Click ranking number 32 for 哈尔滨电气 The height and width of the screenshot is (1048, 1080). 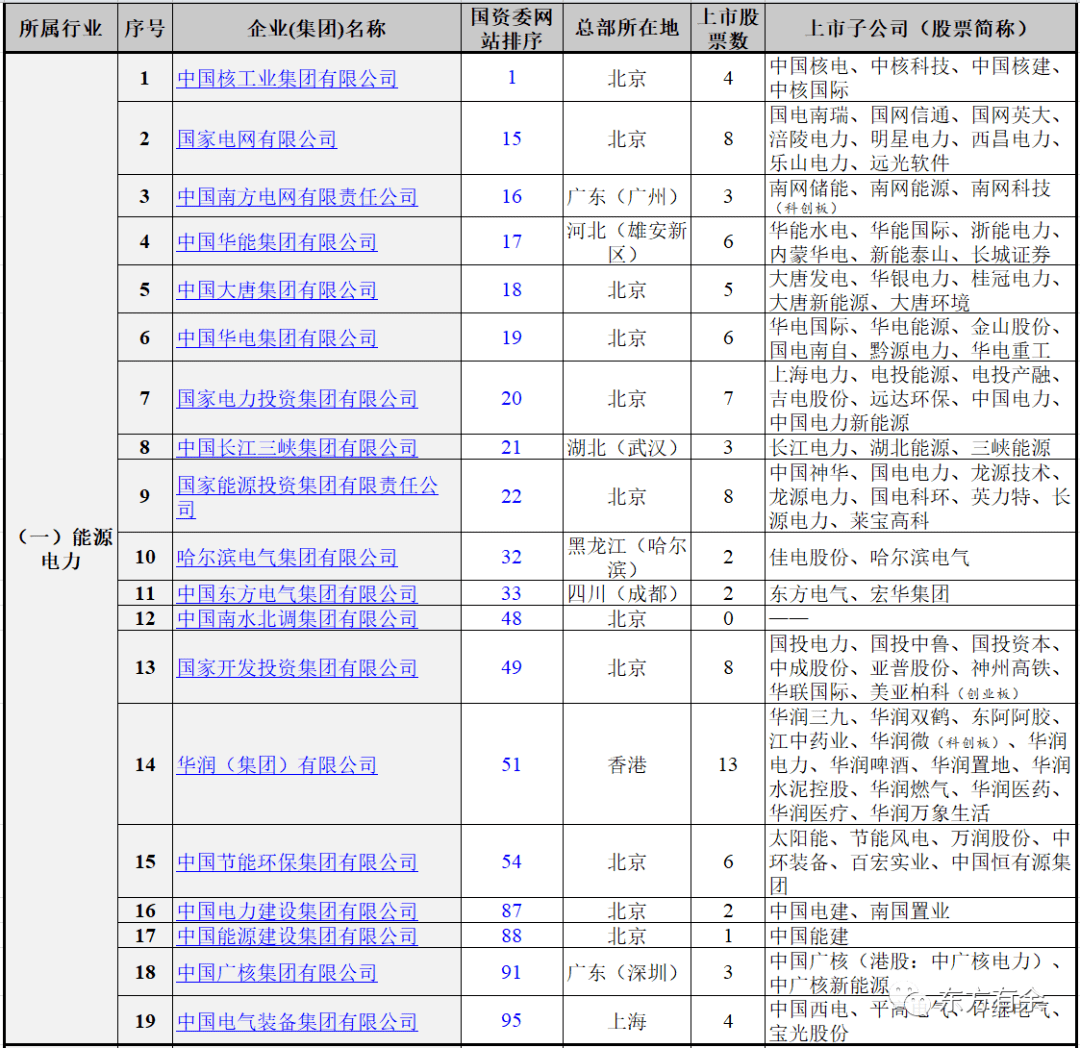click(x=512, y=556)
